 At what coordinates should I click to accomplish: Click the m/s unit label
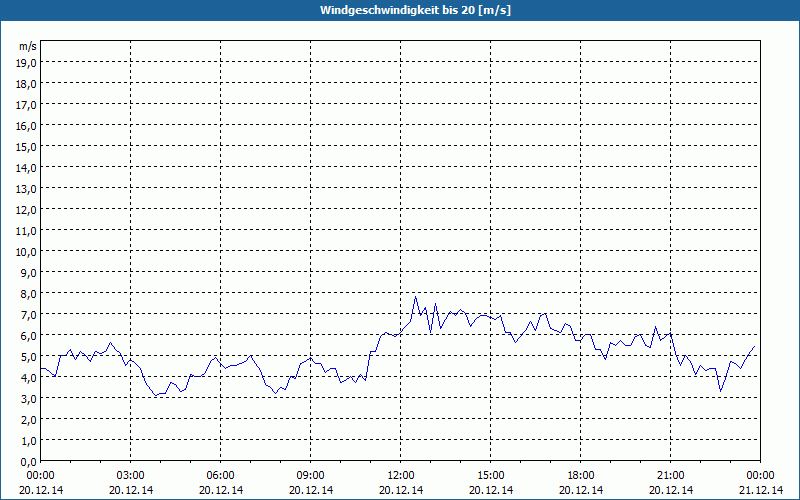pos(28,46)
